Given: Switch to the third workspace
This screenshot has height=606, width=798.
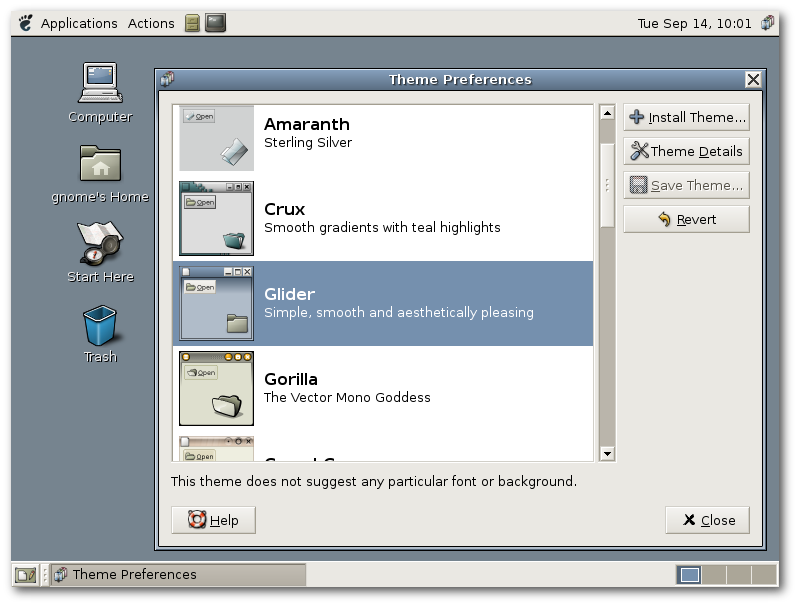Looking at the screenshot, I should [739, 575].
